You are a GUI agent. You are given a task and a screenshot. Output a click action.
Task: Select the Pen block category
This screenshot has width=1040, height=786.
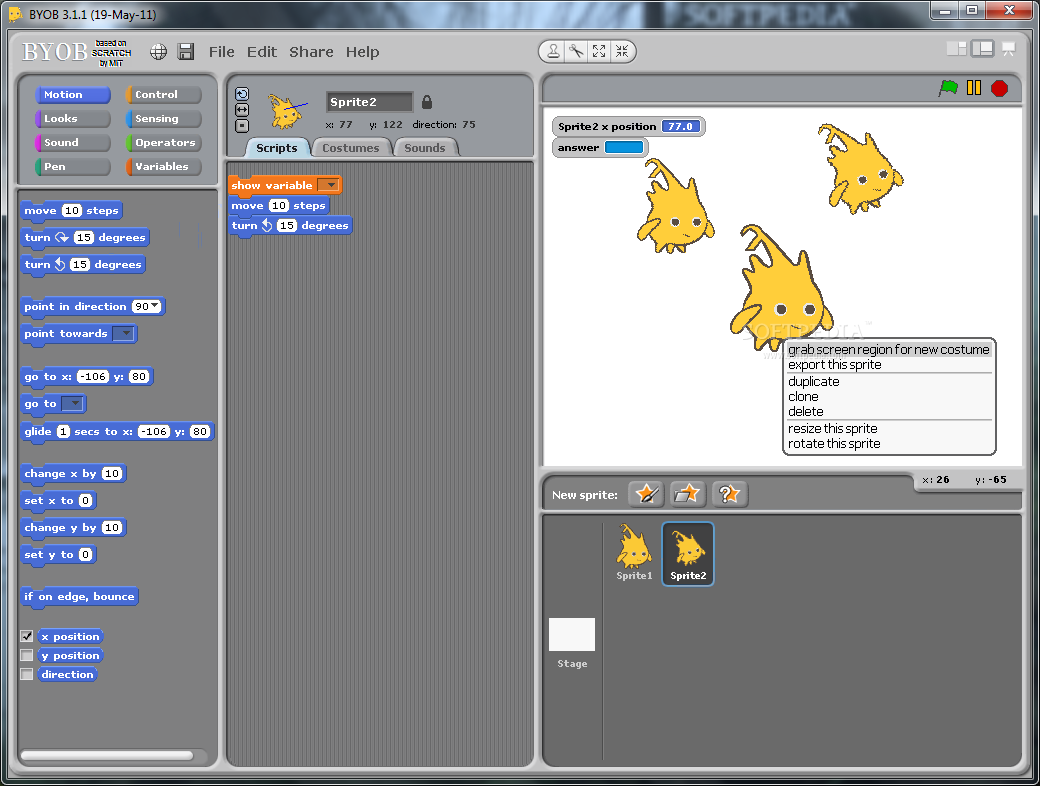pos(72,166)
